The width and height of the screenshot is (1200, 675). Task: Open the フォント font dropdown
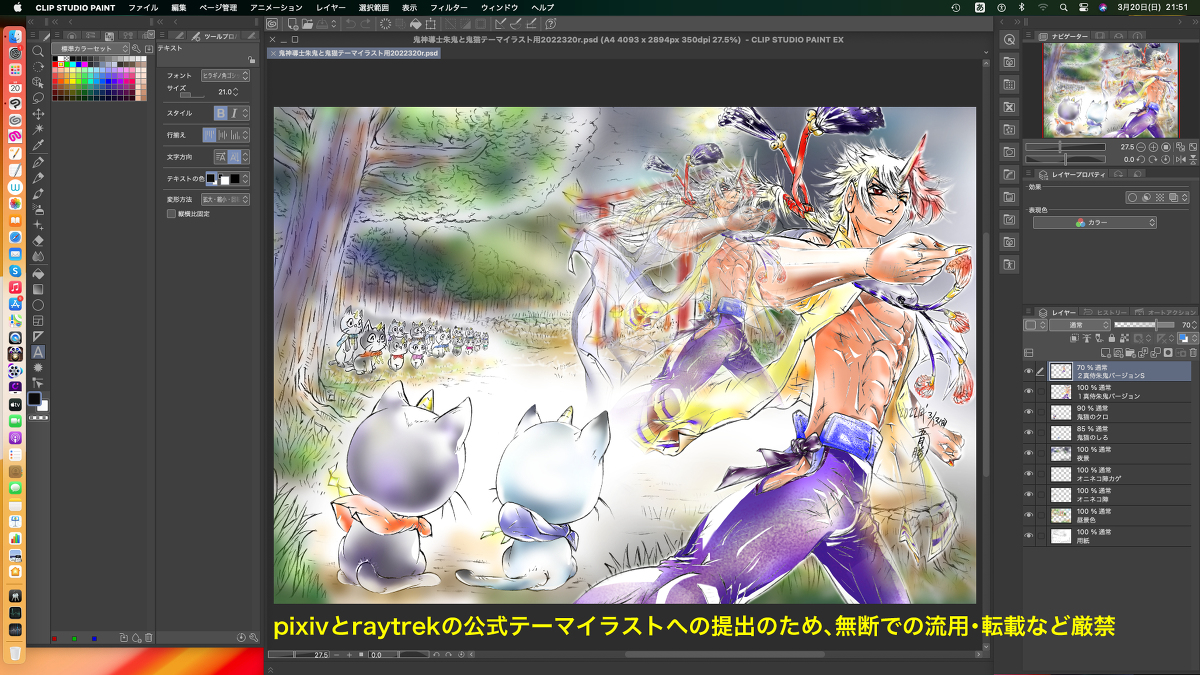click(225, 75)
